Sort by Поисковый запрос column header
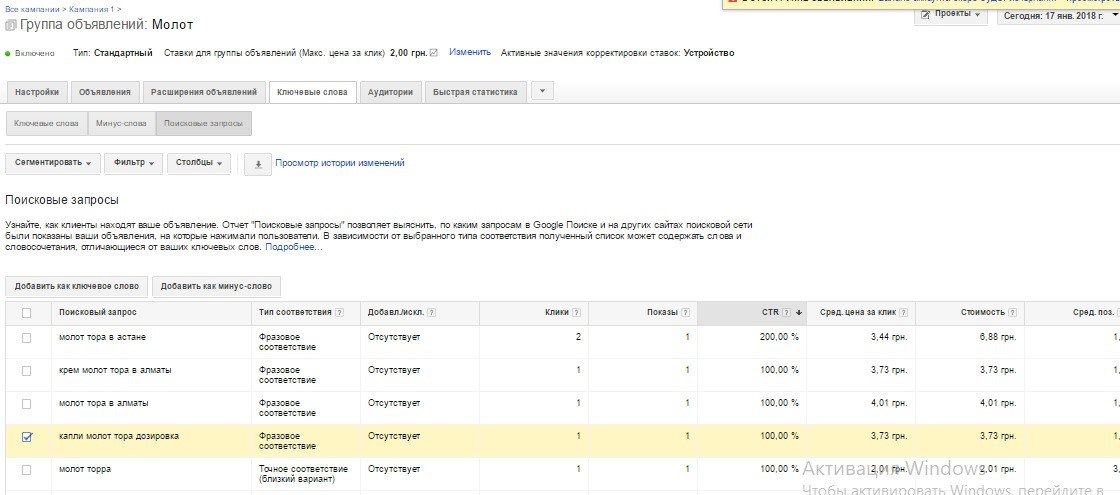Viewport: 1120px width, 495px height. click(x=98, y=313)
